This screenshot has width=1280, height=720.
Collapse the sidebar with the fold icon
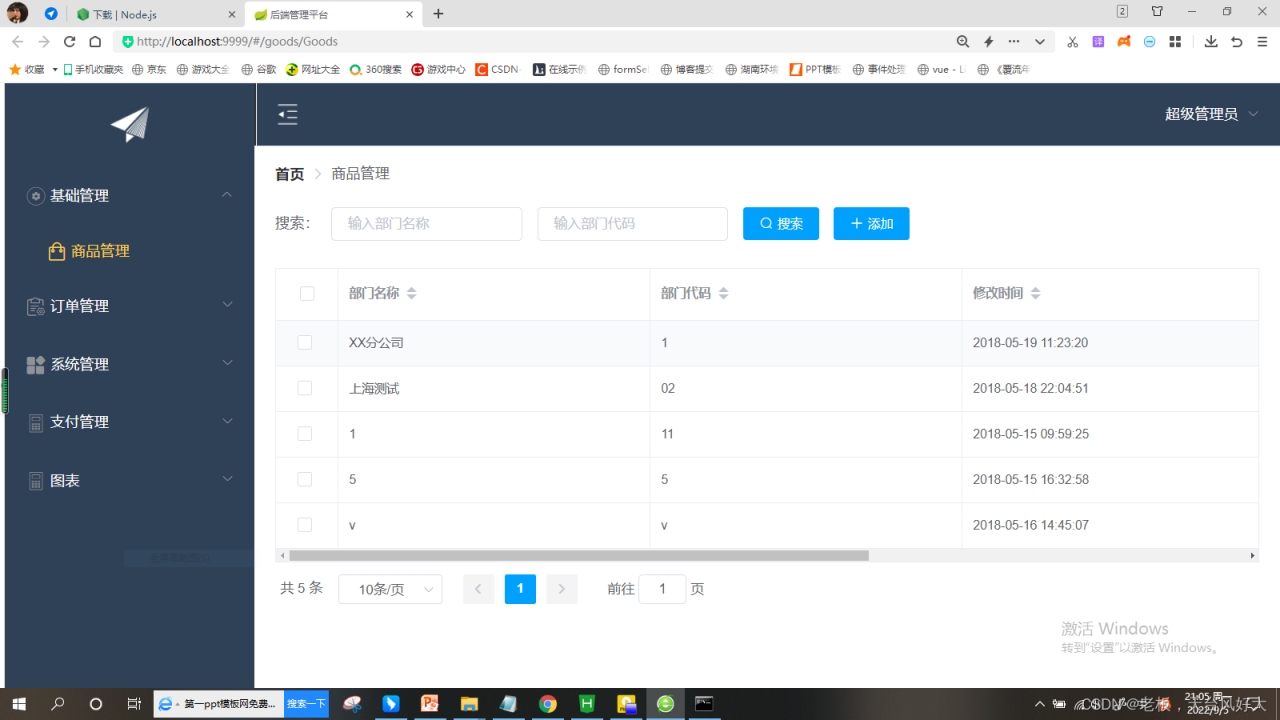coord(288,115)
